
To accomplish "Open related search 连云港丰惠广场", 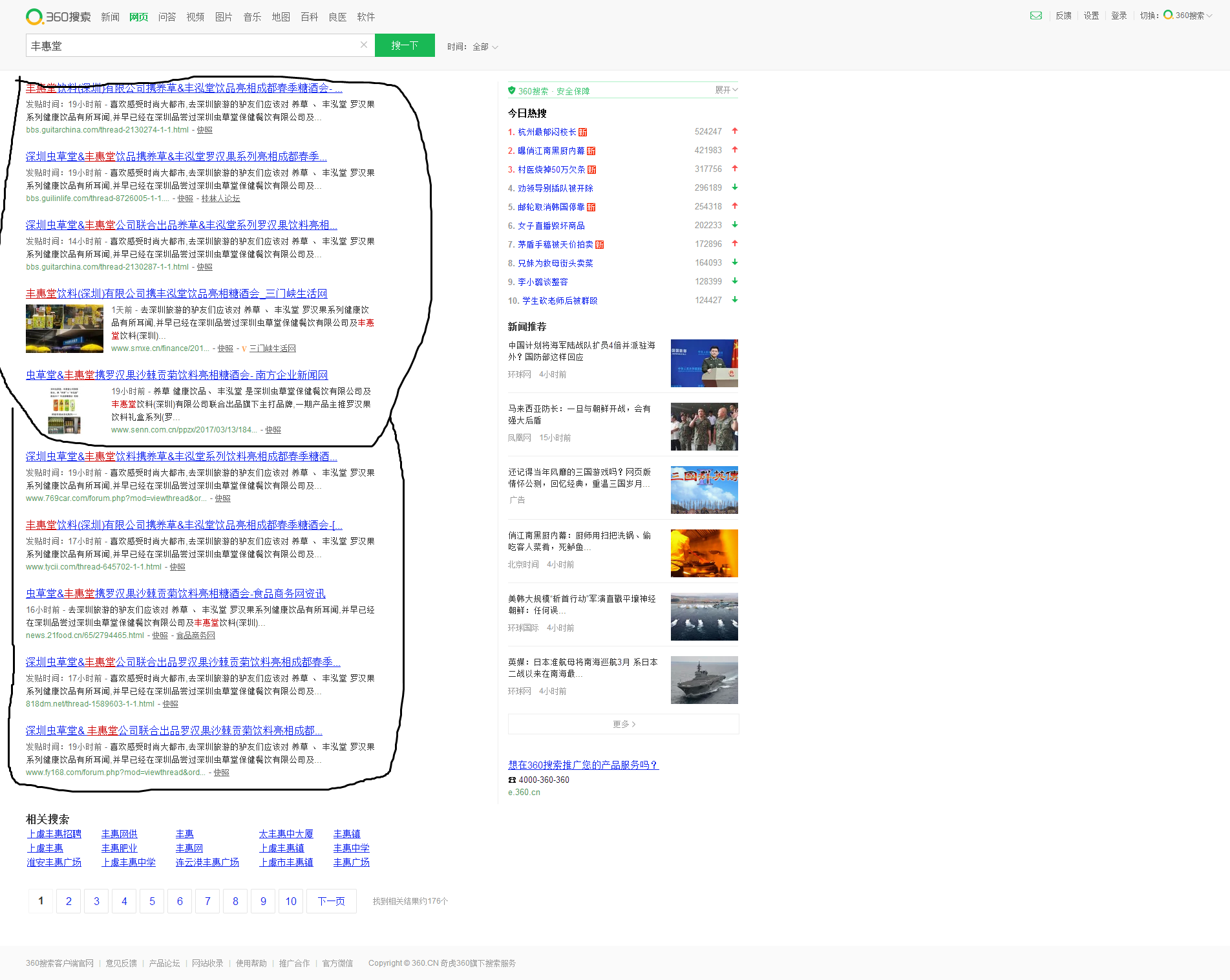I will click(207, 862).
